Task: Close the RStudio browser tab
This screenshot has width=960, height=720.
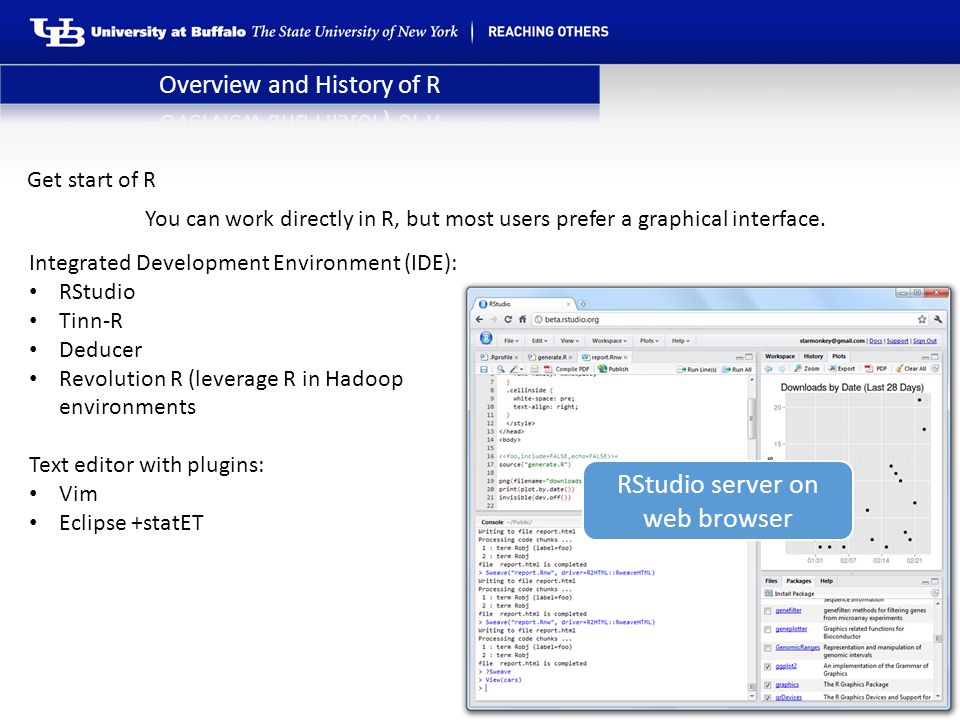Action: click(x=569, y=304)
